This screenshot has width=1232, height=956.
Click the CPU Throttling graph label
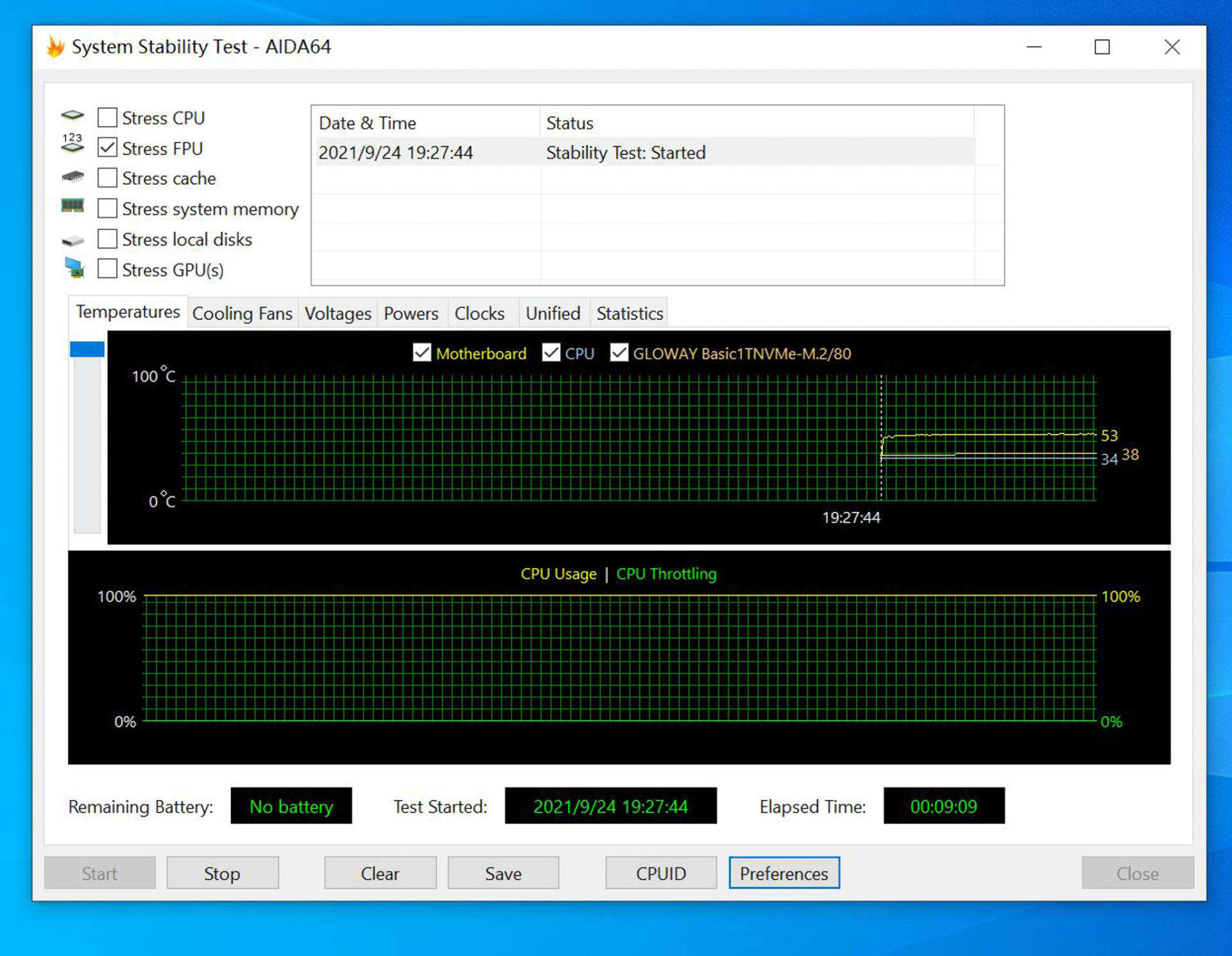pyautogui.click(x=666, y=574)
